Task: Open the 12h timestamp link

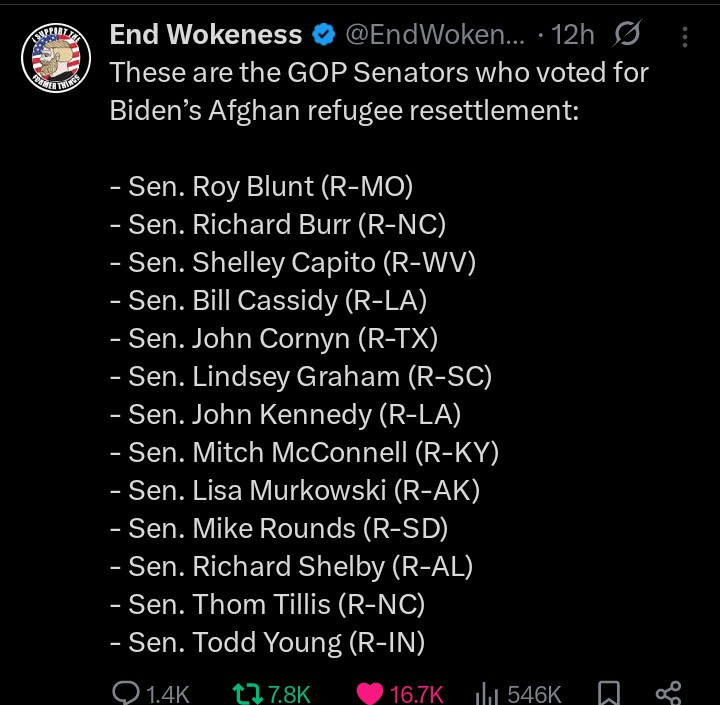Action: coord(571,36)
